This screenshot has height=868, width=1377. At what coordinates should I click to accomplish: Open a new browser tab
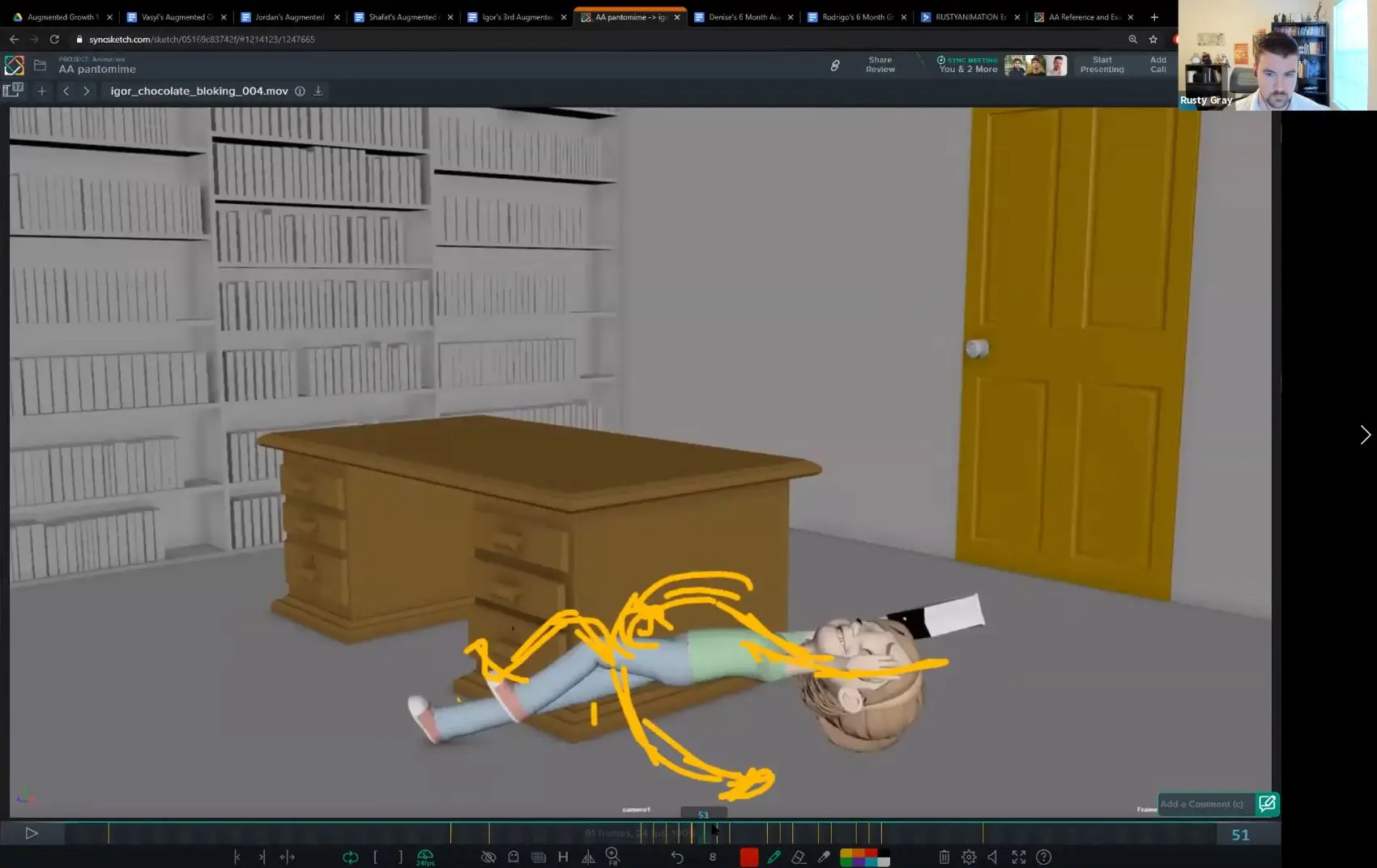coord(1154,17)
